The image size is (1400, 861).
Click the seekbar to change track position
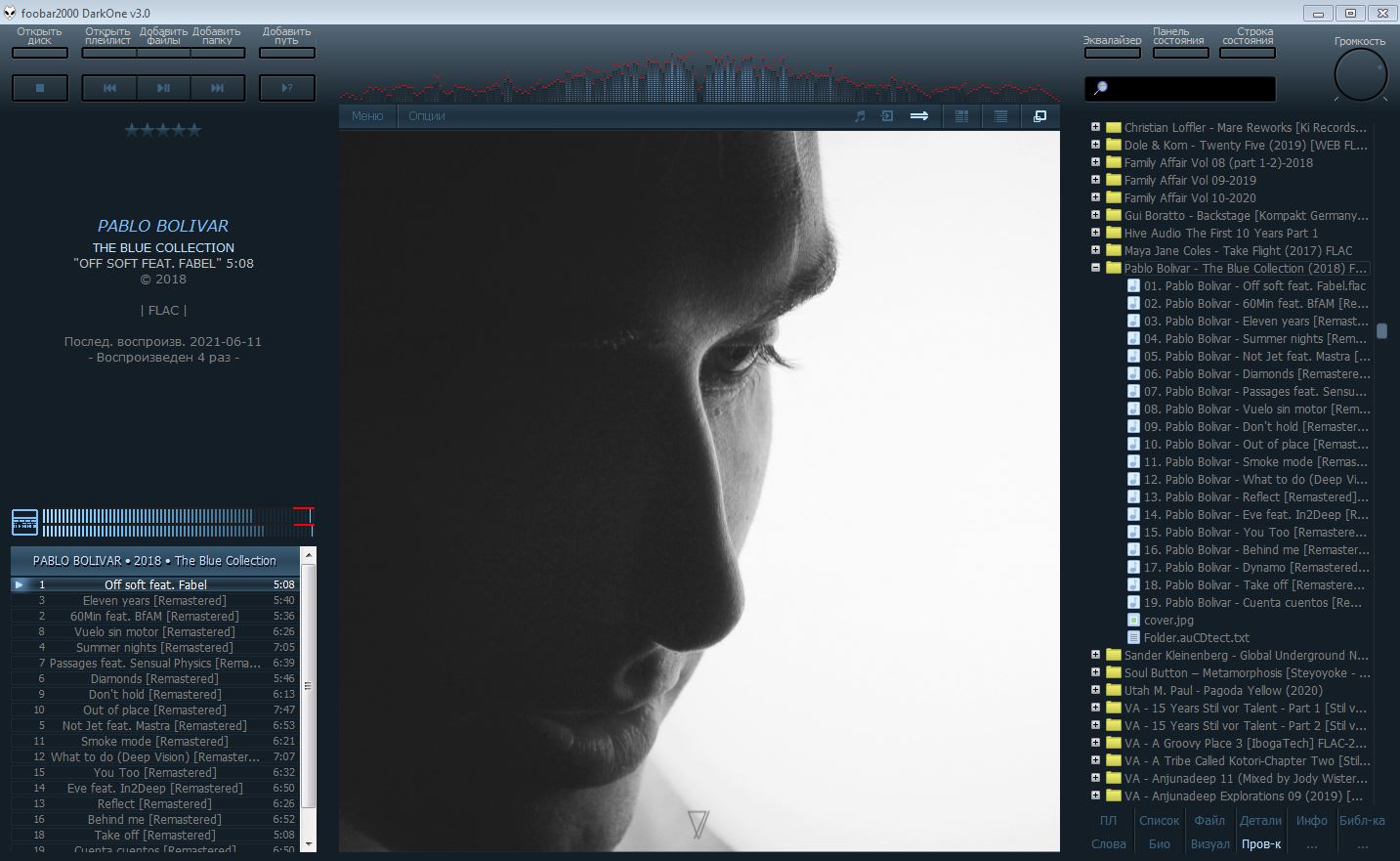(x=179, y=522)
